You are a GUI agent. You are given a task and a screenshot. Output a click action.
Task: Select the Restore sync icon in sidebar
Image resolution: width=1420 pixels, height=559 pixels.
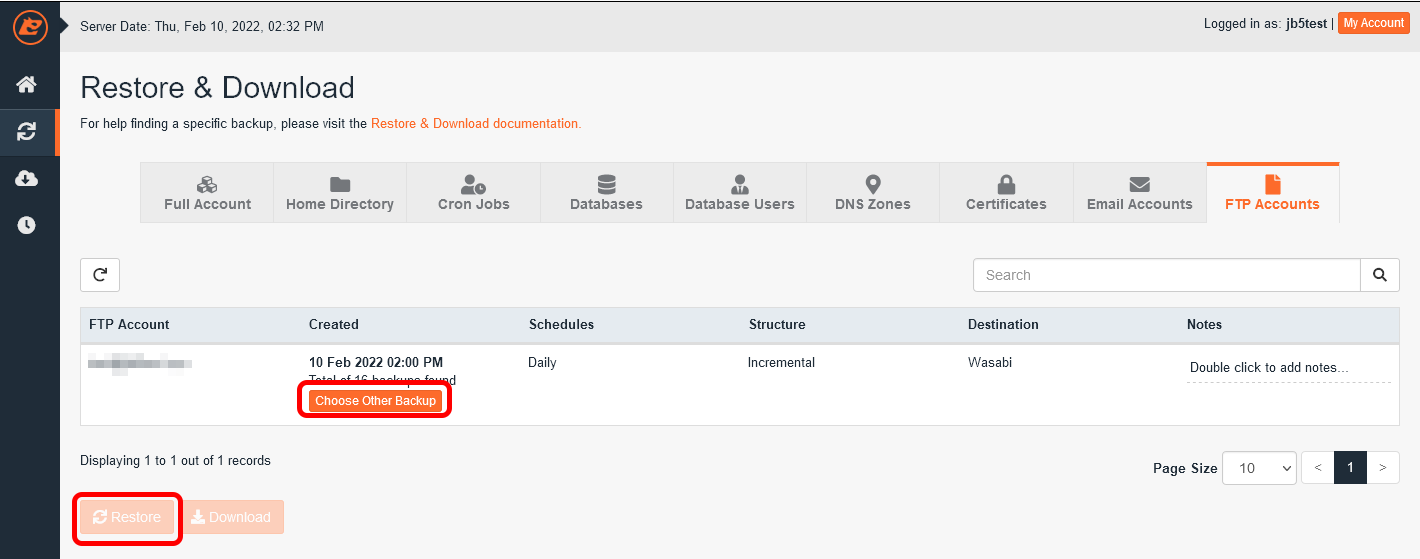click(27, 131)
